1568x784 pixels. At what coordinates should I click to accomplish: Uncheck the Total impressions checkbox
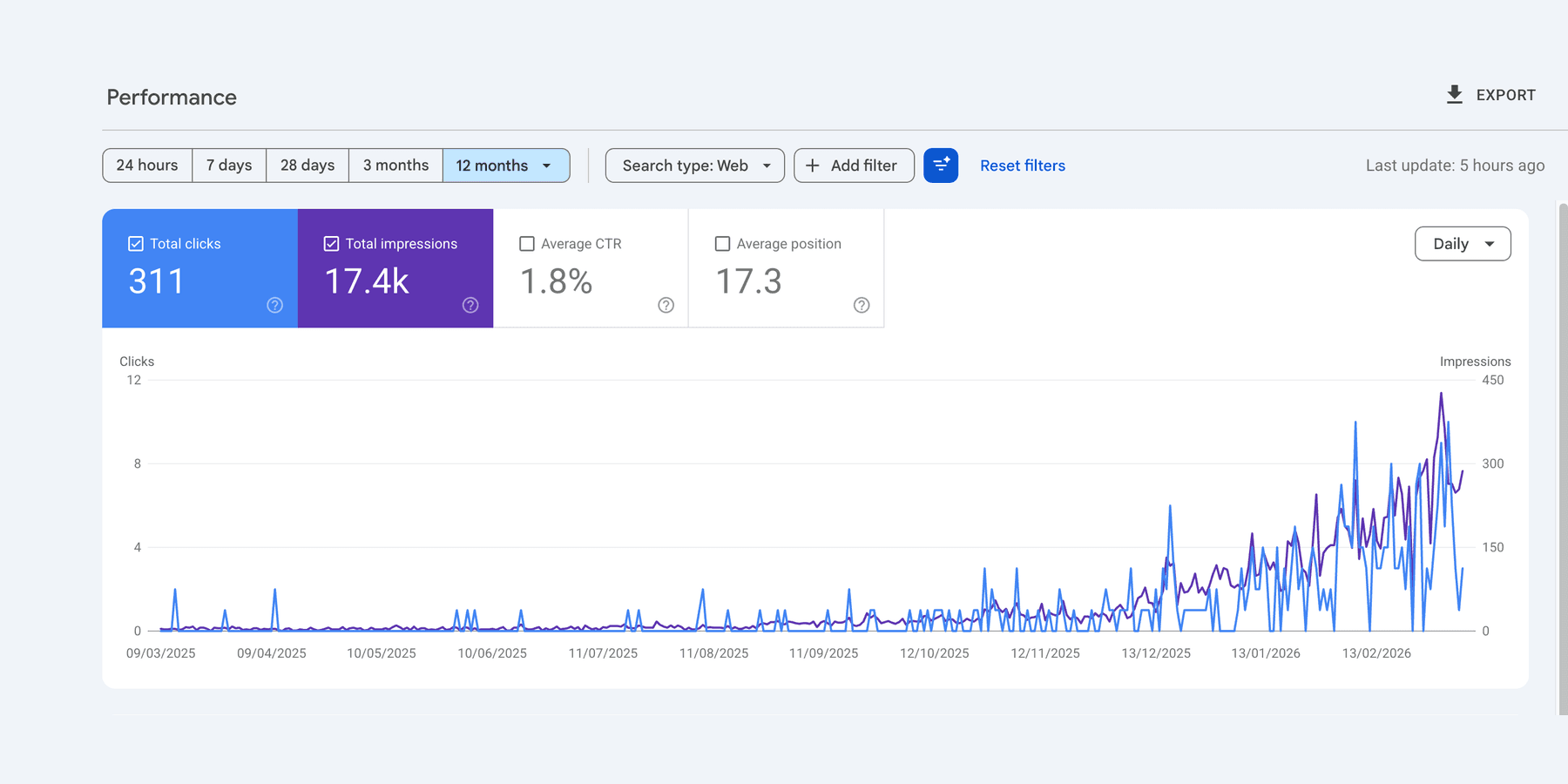[x=331, y=244]
